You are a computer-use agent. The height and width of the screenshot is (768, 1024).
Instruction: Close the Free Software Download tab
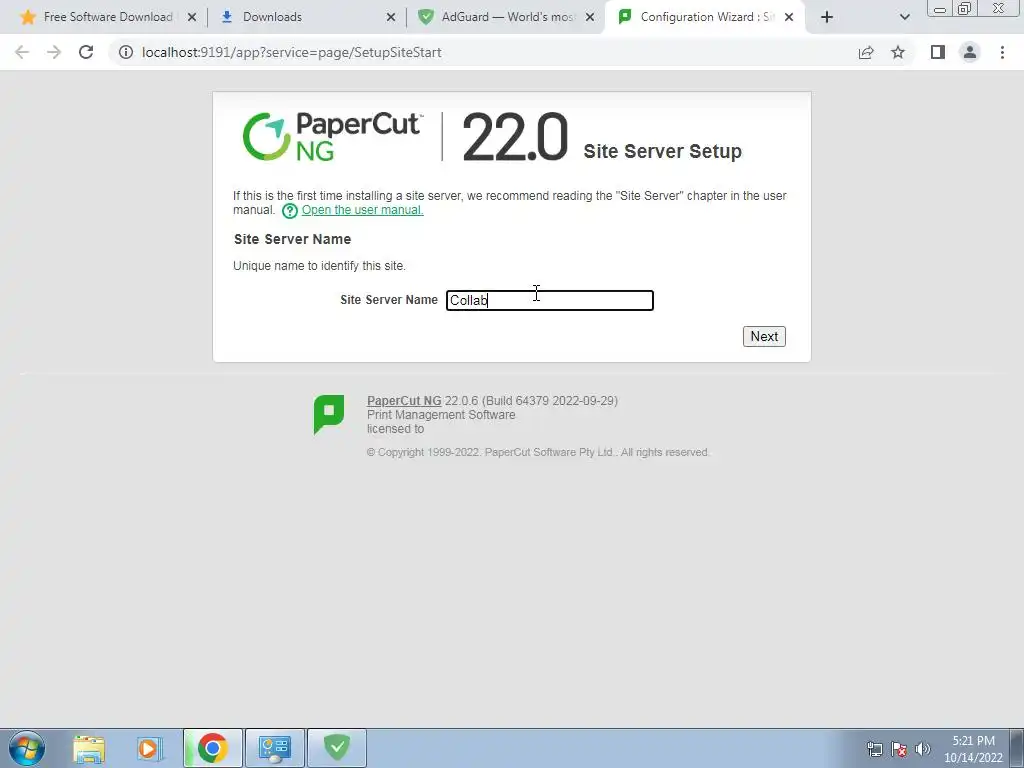click(192, 18)
